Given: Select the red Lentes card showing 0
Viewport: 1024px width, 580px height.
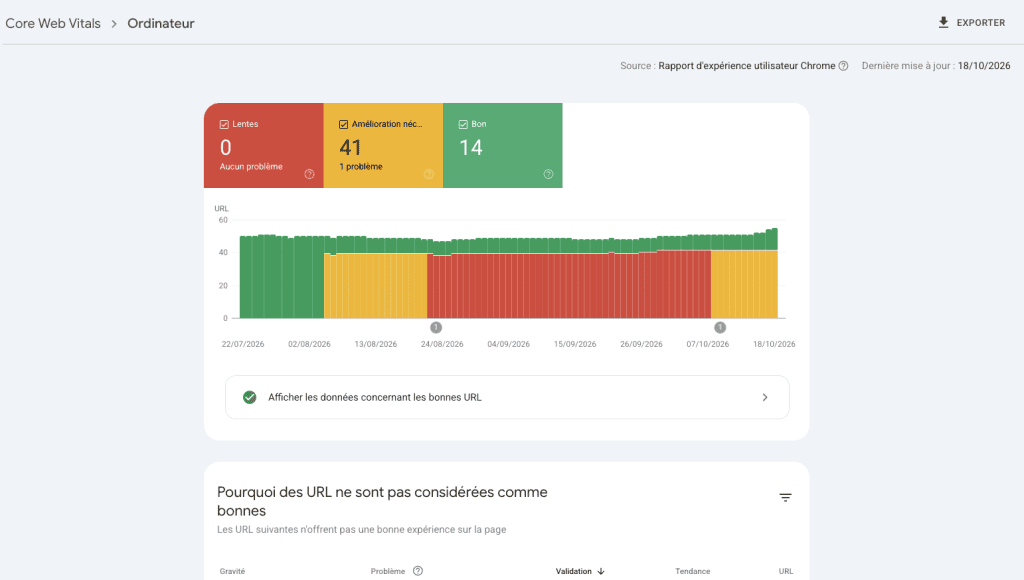Looking at the screenshot, I should pyautogui.click(x=264, y=146).
